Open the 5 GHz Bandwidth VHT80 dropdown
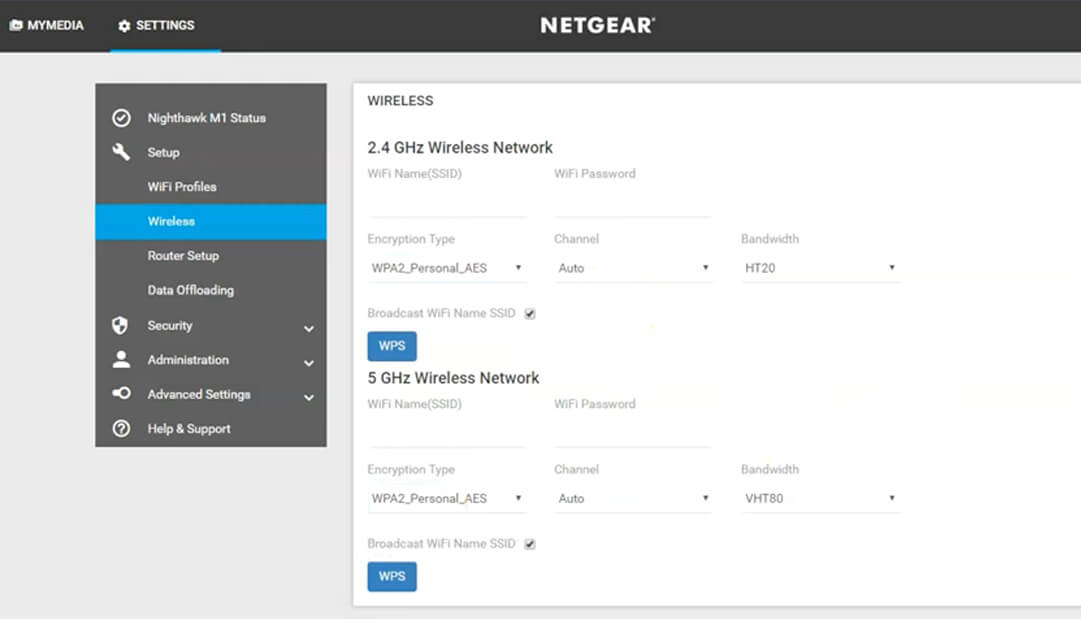This screenshot has height=619, width=1081. [x=819, y=498]
